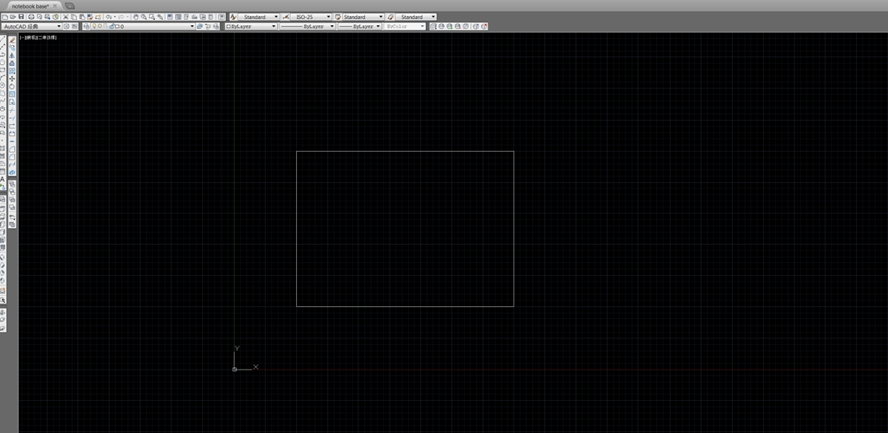The height and width of the screenshot is (433, 888).
Task: Open the text style Standard dropdown
Action: click(259, 17)
